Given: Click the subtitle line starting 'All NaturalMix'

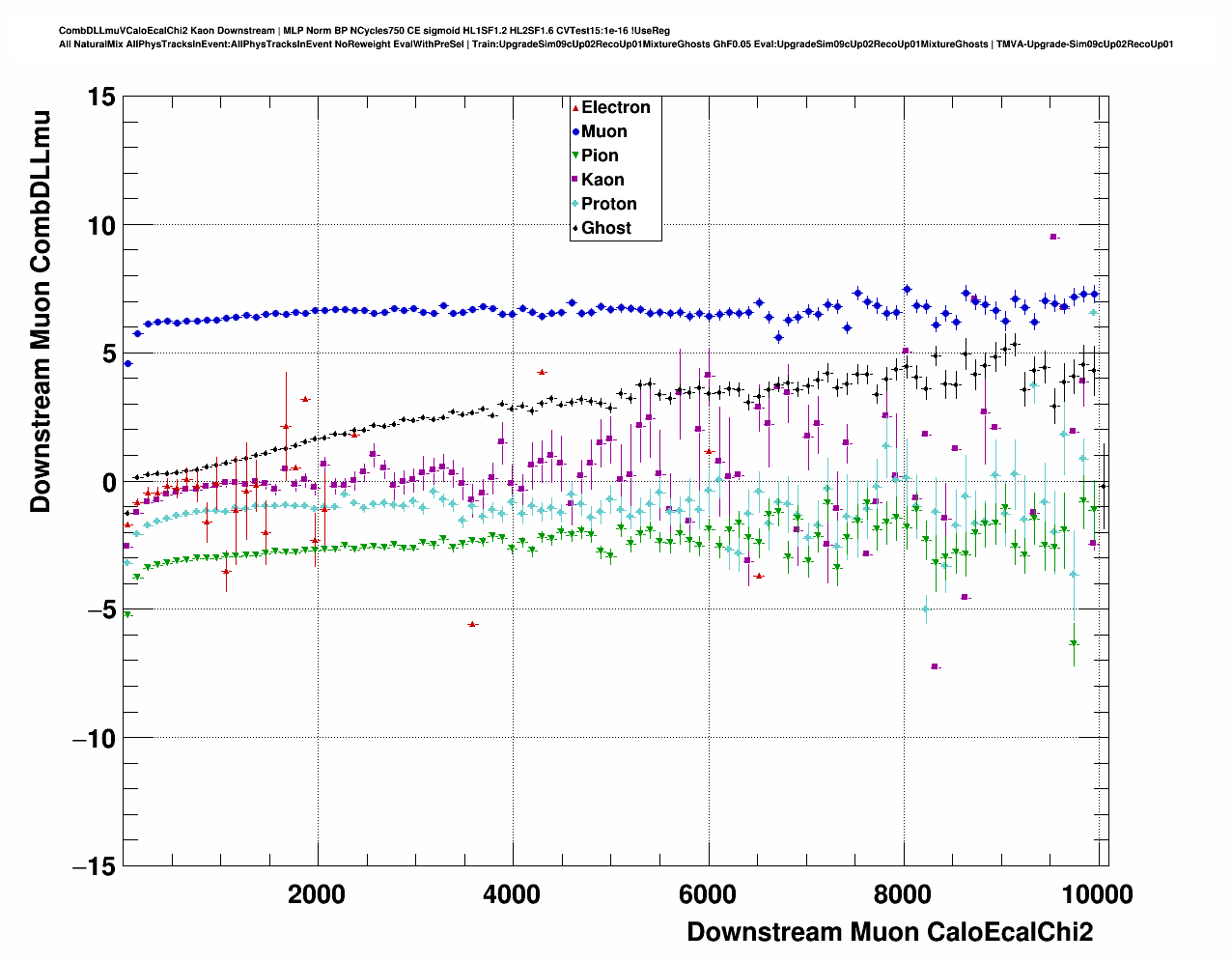Looking at the screenshot, I should coord(615,44).
